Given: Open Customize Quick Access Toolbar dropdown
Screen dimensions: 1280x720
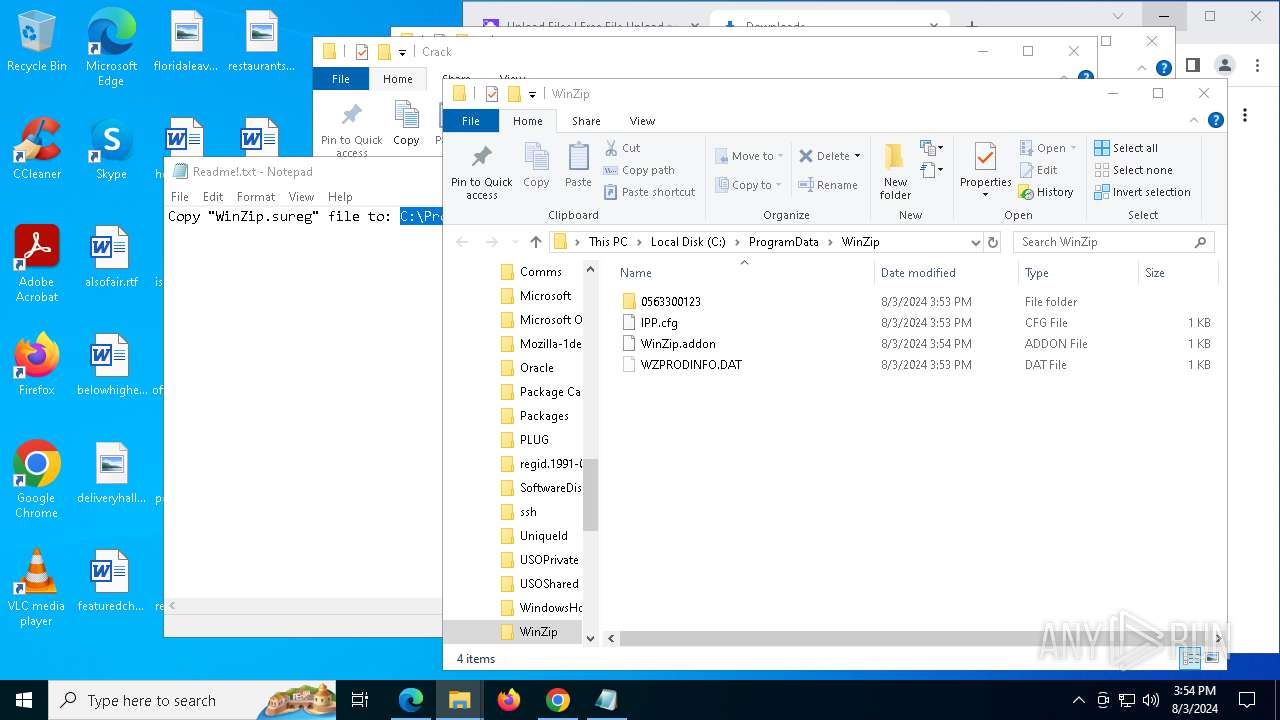Looking at the screenshot, I should point(532,94).
